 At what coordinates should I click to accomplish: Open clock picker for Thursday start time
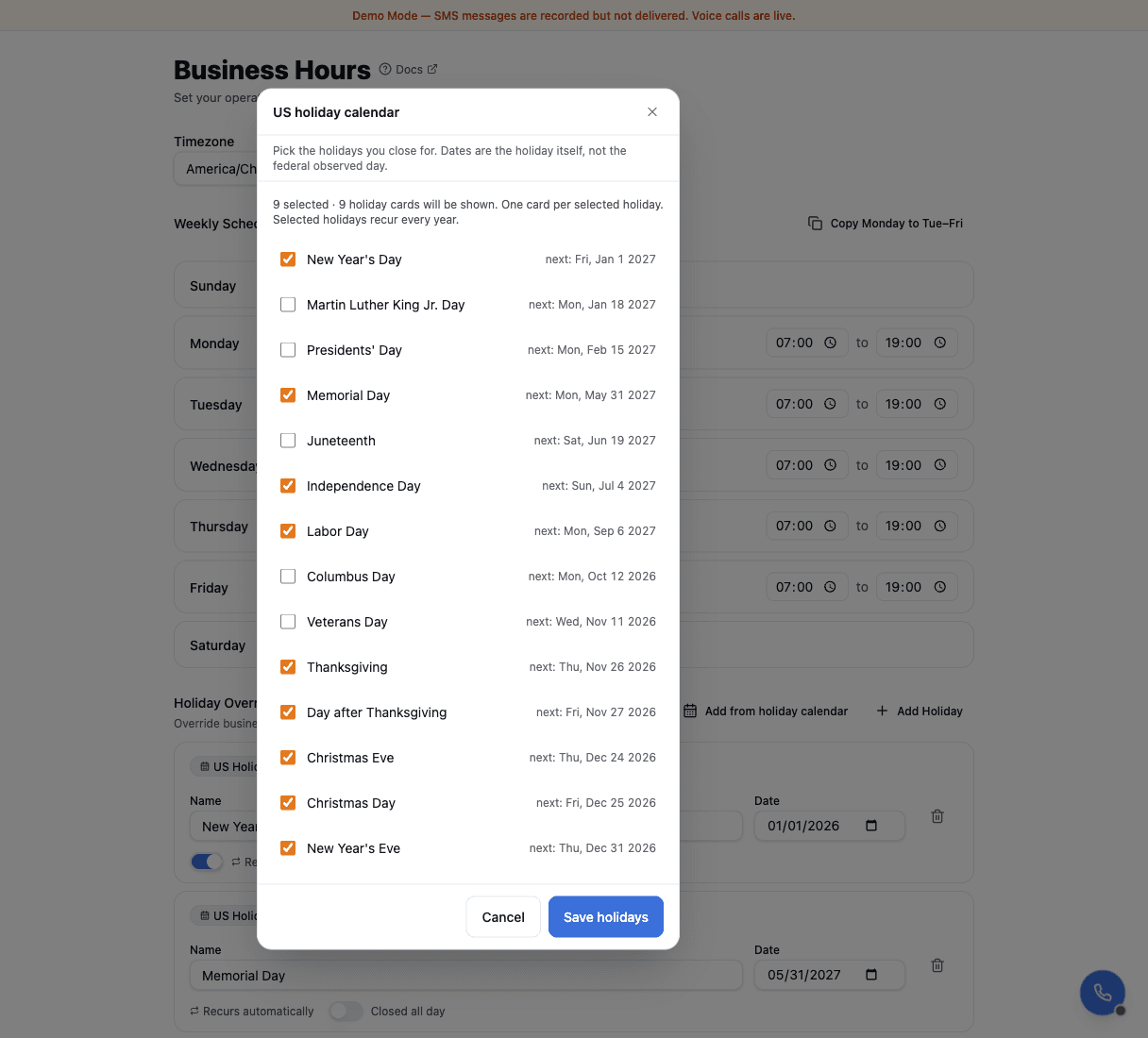[831, 526]
